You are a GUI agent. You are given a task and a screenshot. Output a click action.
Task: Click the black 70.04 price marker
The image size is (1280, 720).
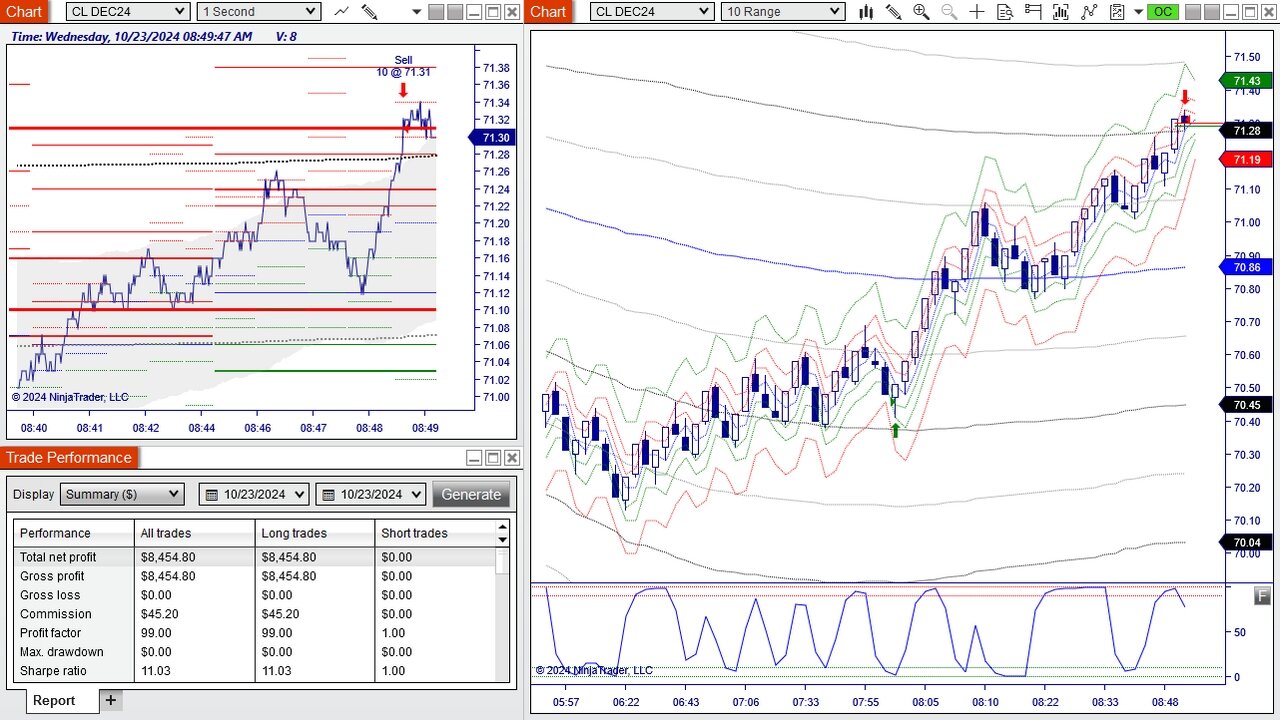coord(1246,542)
